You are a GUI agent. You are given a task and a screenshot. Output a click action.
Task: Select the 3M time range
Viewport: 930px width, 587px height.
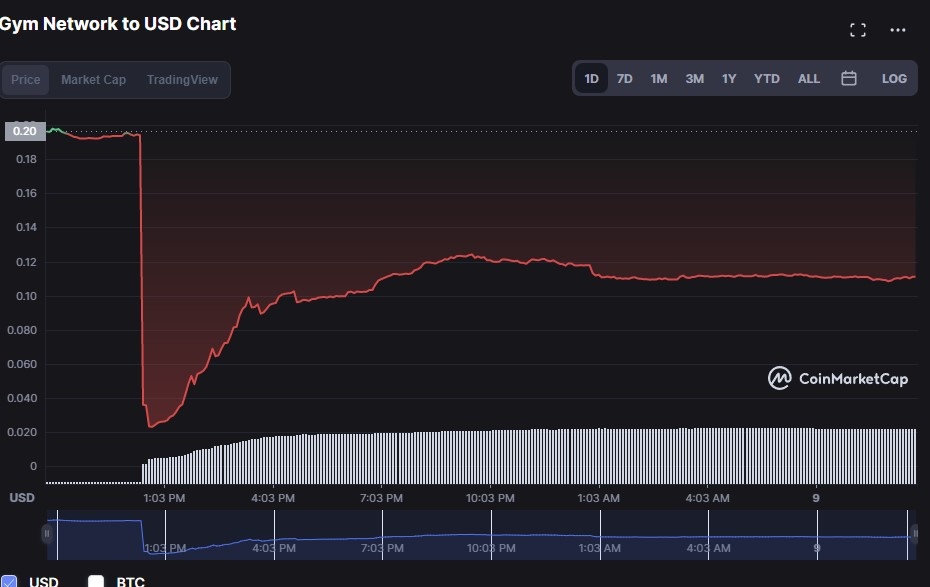click(694, 78)
